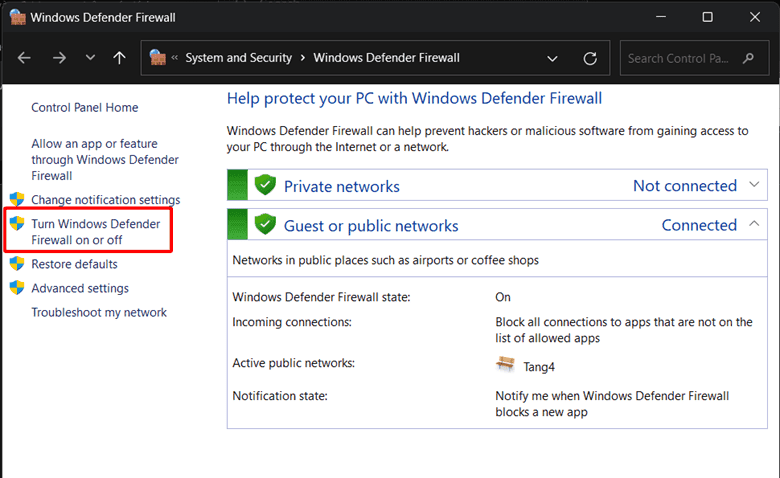
Task: Click the firewall state value On
Action: [x=503, y=297]
